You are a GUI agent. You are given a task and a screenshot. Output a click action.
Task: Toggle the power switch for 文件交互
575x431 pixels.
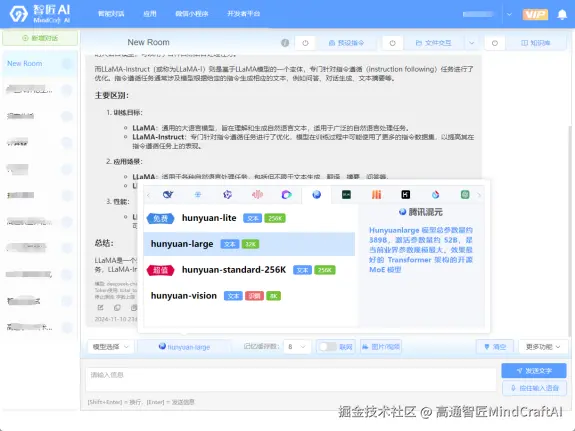[x=392, y=43]
